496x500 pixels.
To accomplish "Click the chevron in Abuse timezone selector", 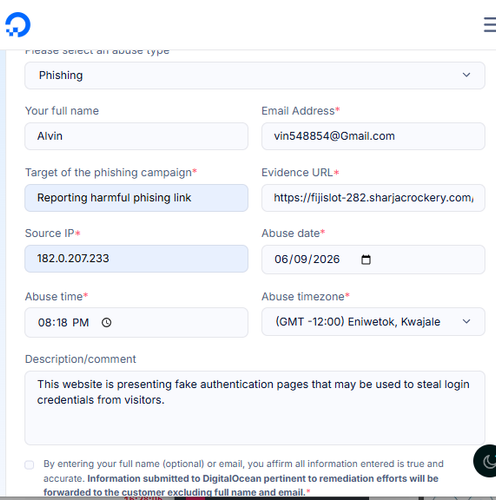I will [466, 321].
